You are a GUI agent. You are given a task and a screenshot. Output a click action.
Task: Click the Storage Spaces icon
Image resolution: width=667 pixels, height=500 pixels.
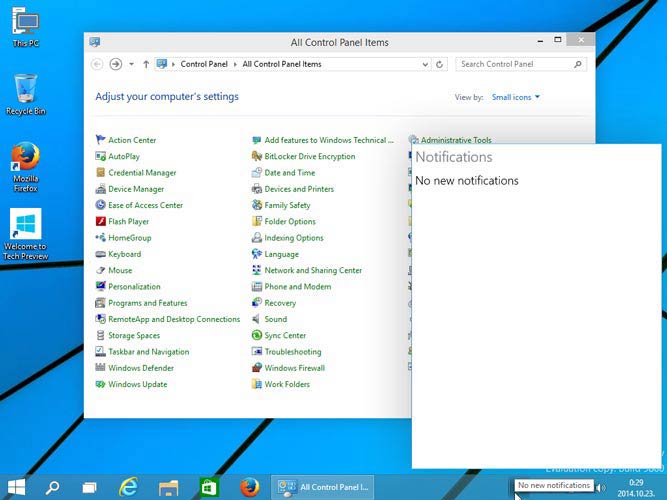(x=100, y=335)
